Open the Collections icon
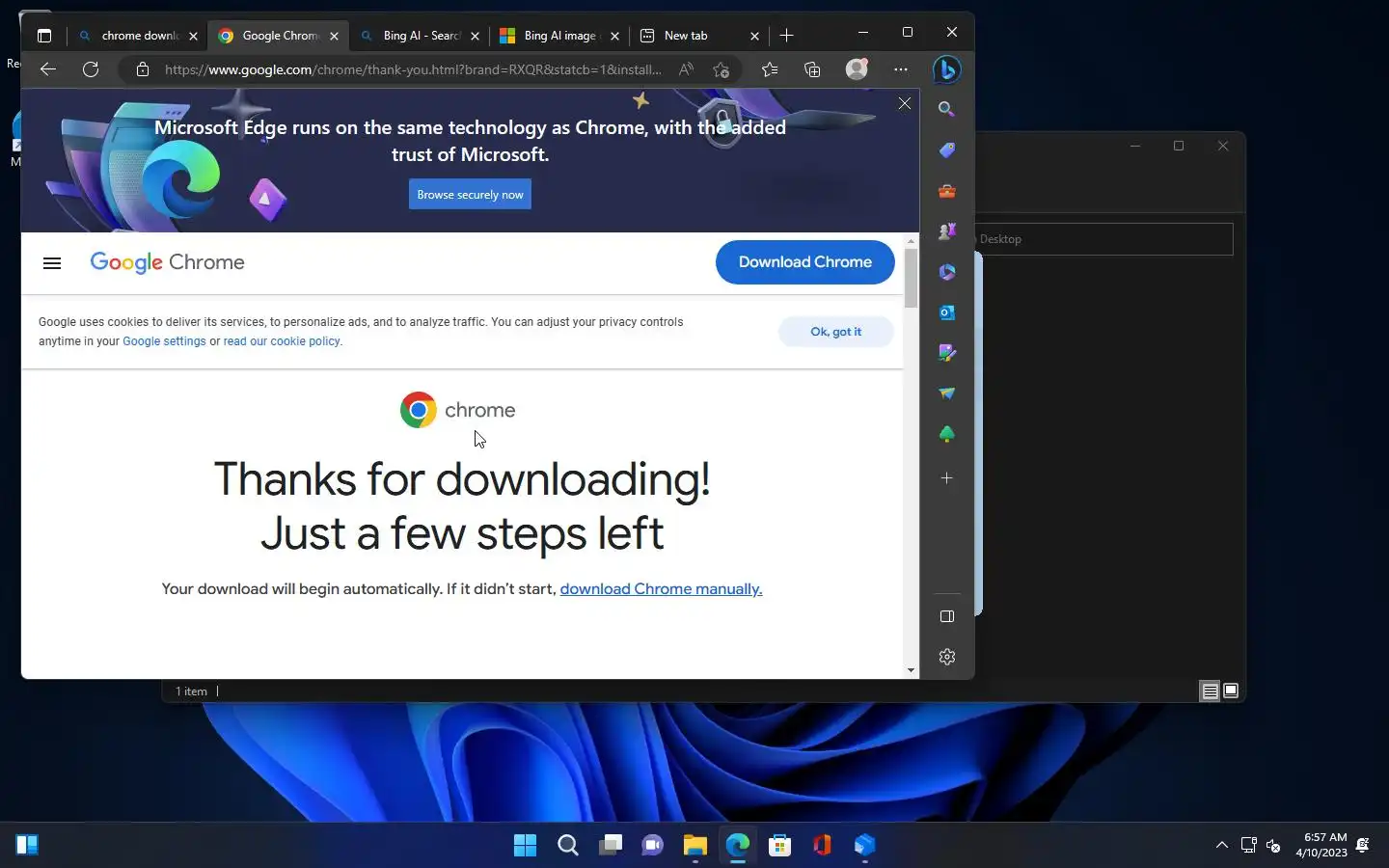 point(812,69)
